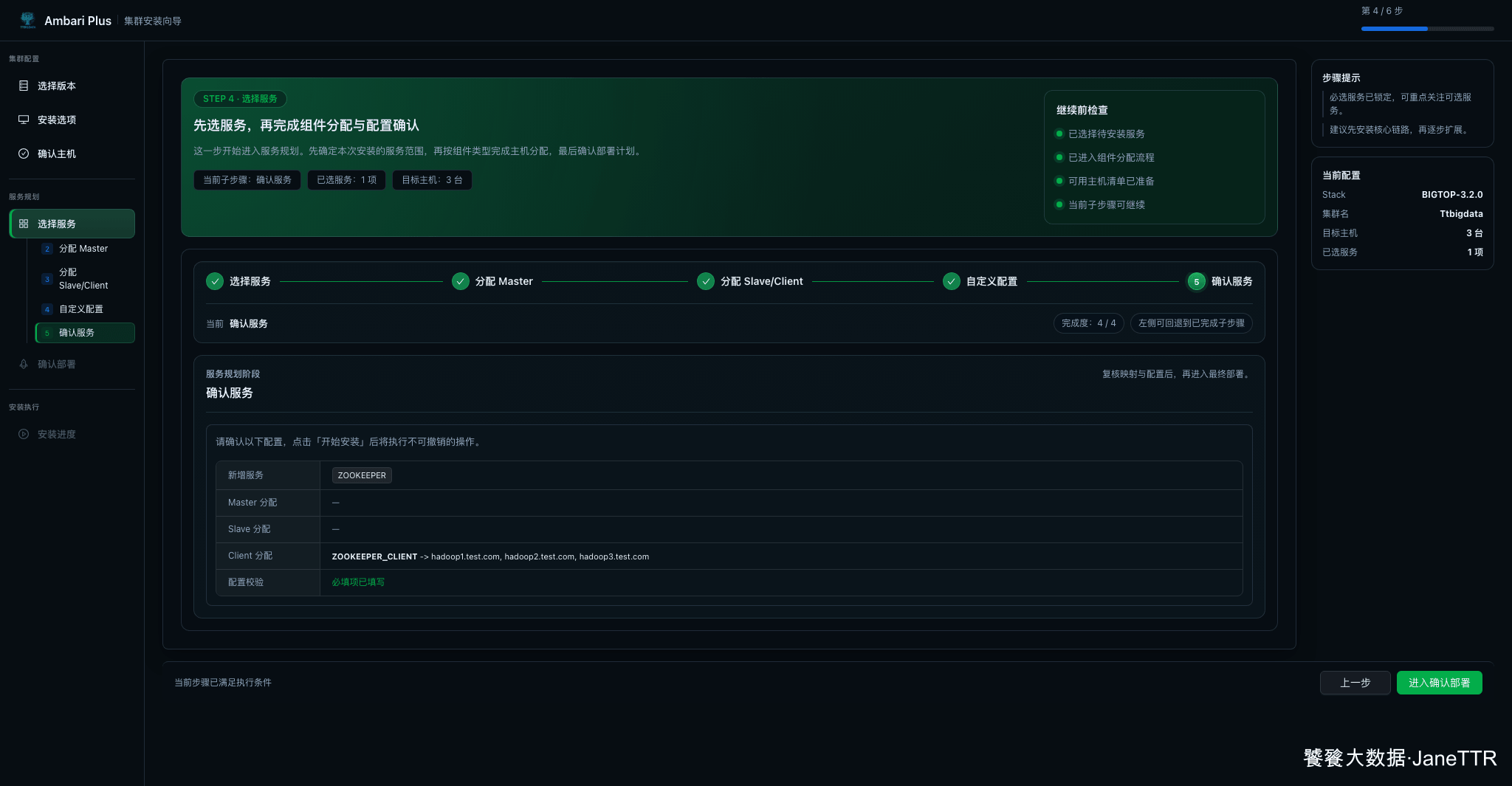Click the 1 项 value beside 已选服务 in 当前配置
The image size is (1512, 786).
click(x=1475, y=252)
